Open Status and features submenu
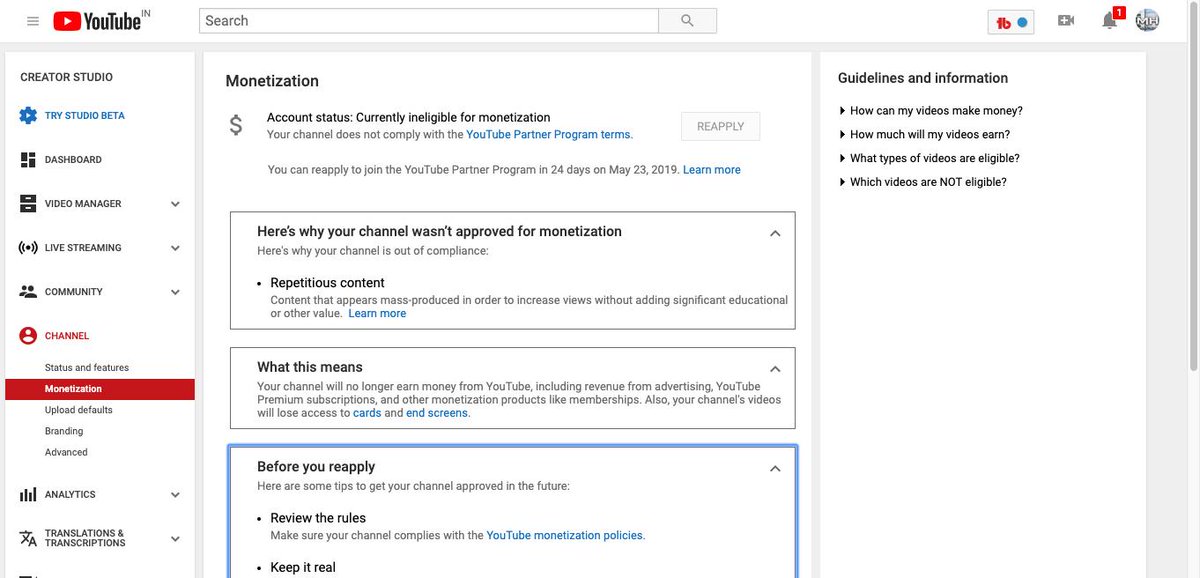1200x578 pixels. click(x=87, y=368)
